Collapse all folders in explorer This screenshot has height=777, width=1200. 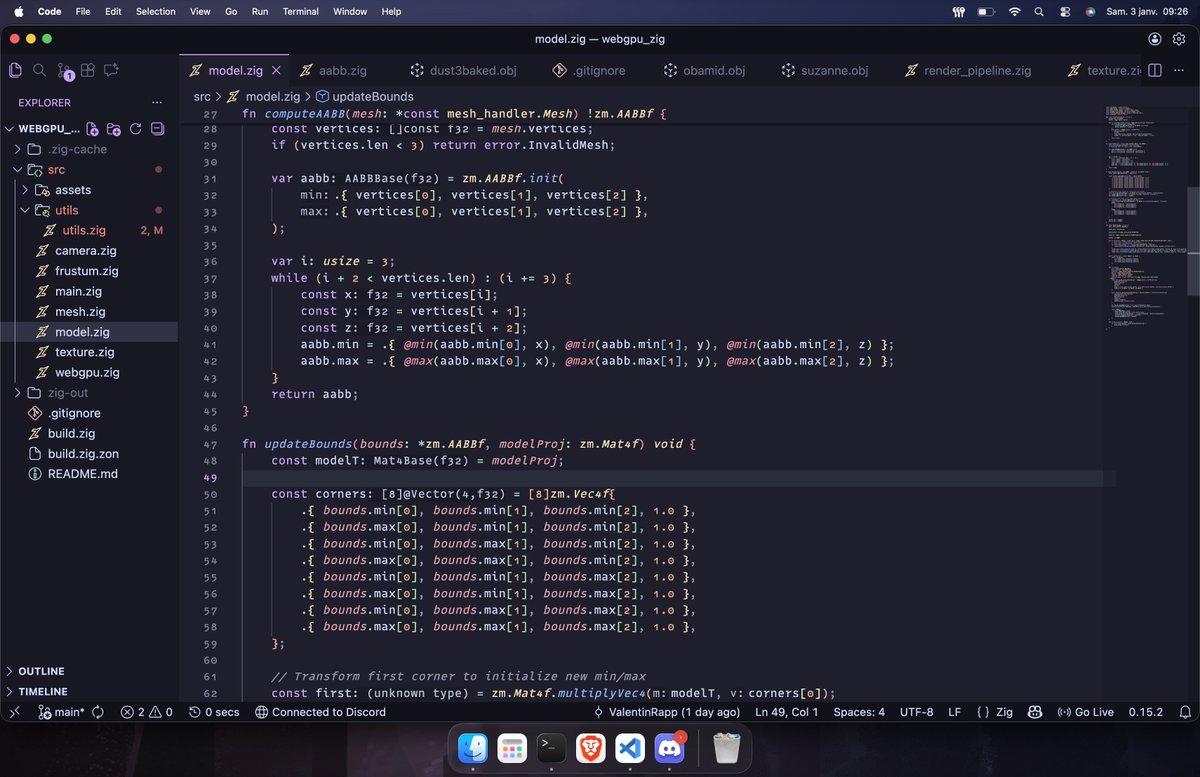(x=157, y=129)
